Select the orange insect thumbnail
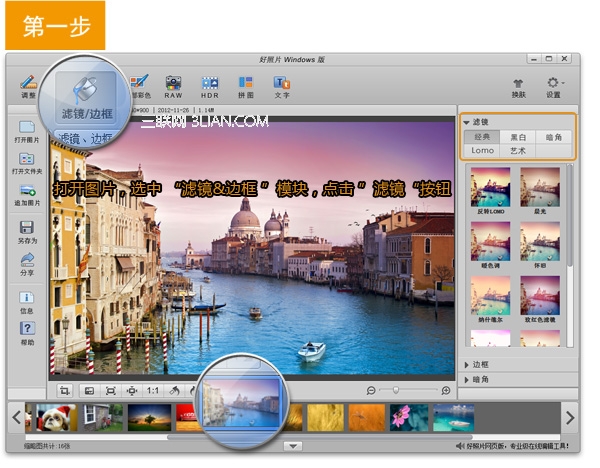The width and height of the screenshot is (600, 468). [367, 417]
